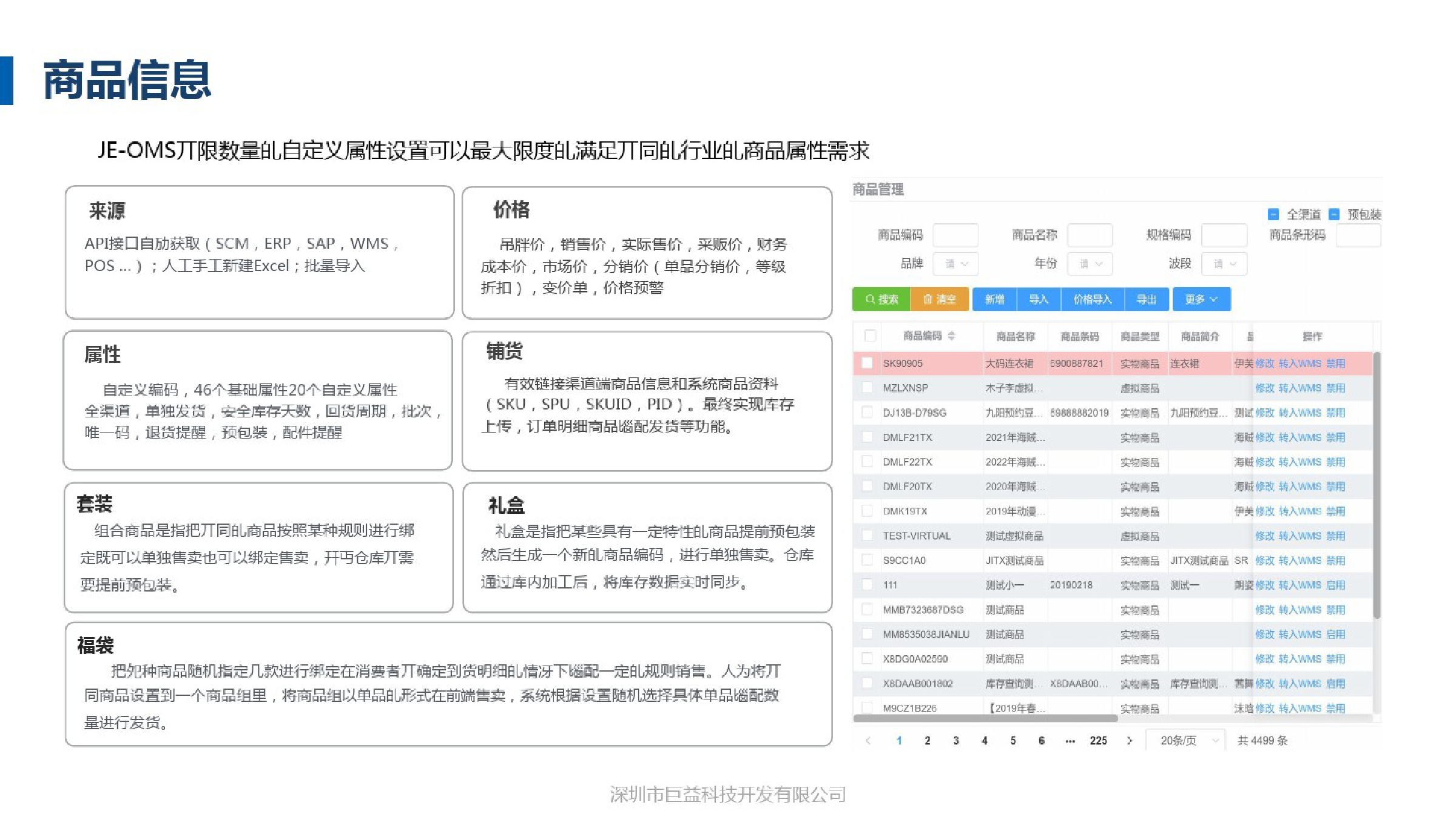
Task: Click the 规格编码 input field
Action: coord(1224,235)
